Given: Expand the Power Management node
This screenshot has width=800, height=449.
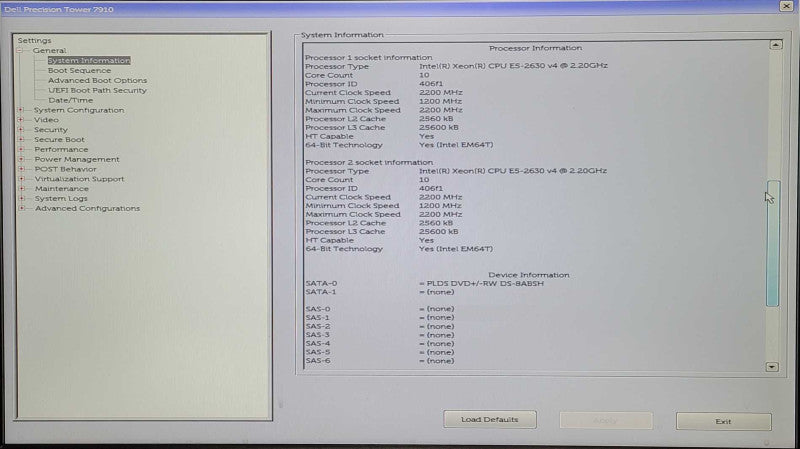Looking at the screenshot, I should click(x=21, y=159).
